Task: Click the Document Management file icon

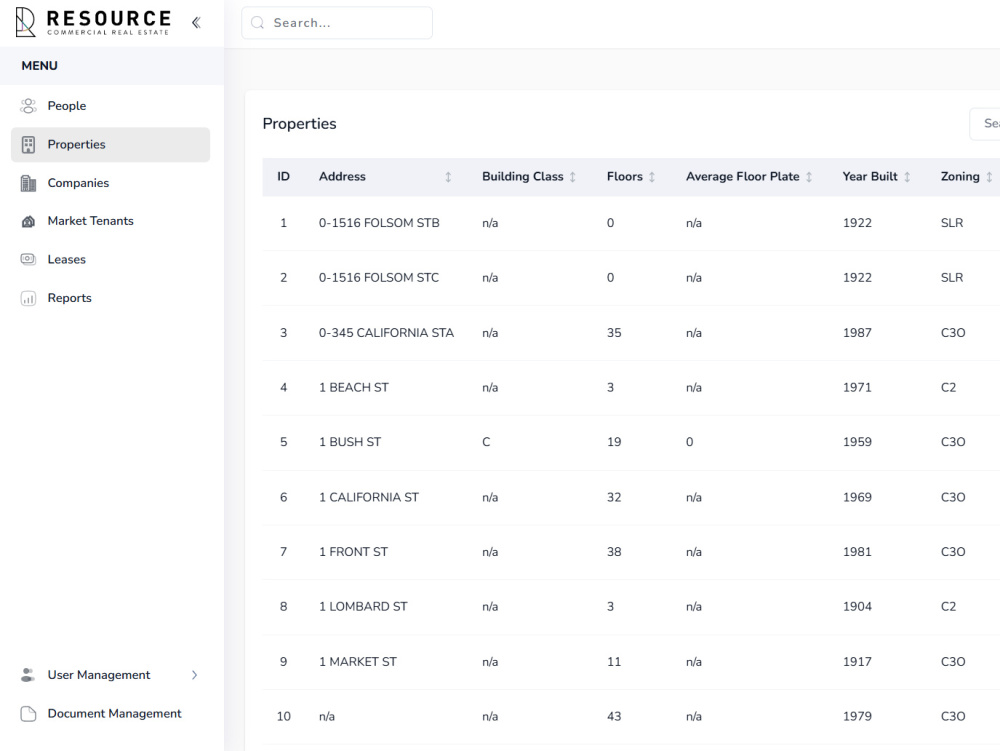Action: click(28, 713)
